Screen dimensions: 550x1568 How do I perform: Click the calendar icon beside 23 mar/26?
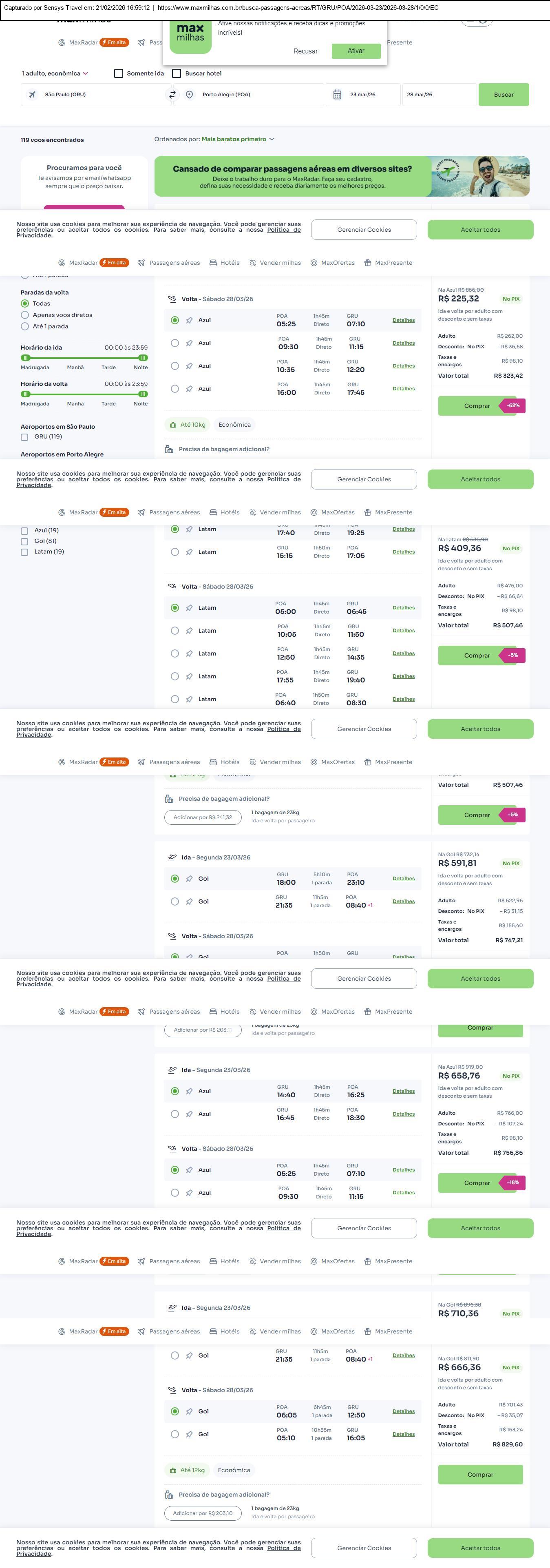click(x=337, y=95)
